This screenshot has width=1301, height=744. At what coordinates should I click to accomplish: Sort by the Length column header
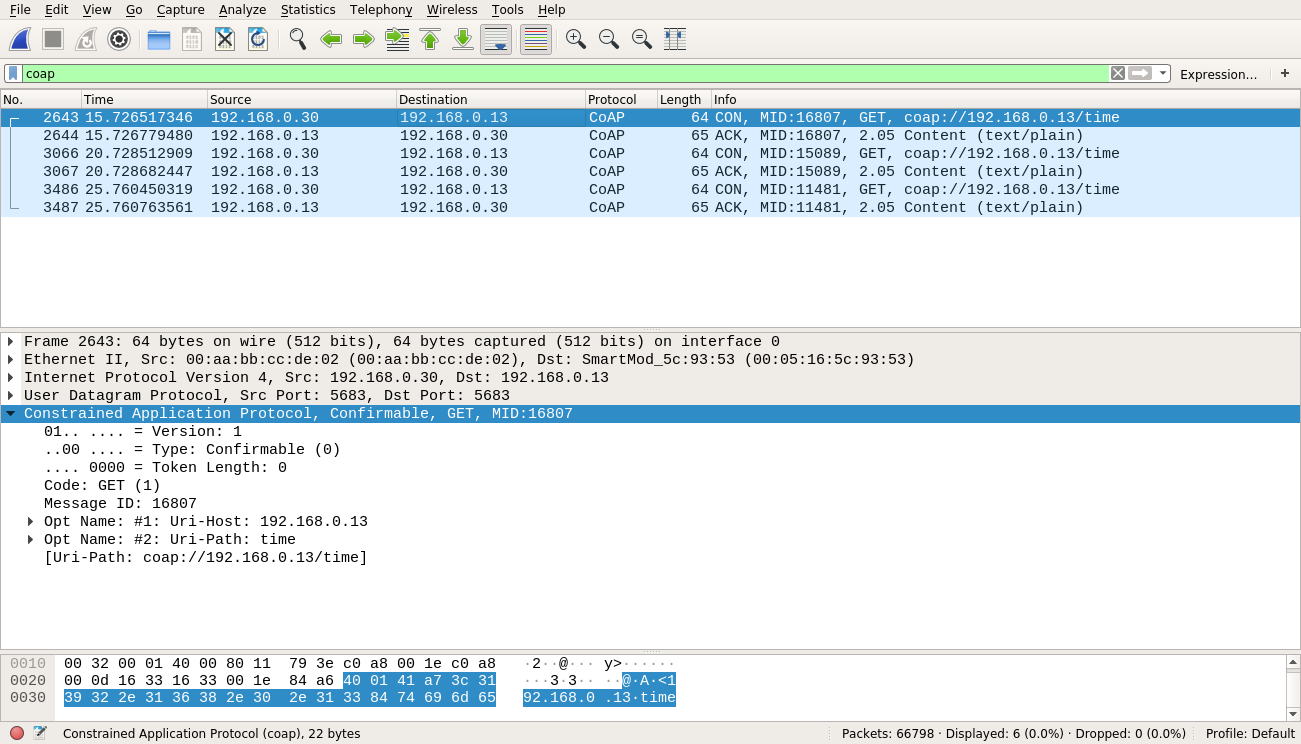click(684, 99)
